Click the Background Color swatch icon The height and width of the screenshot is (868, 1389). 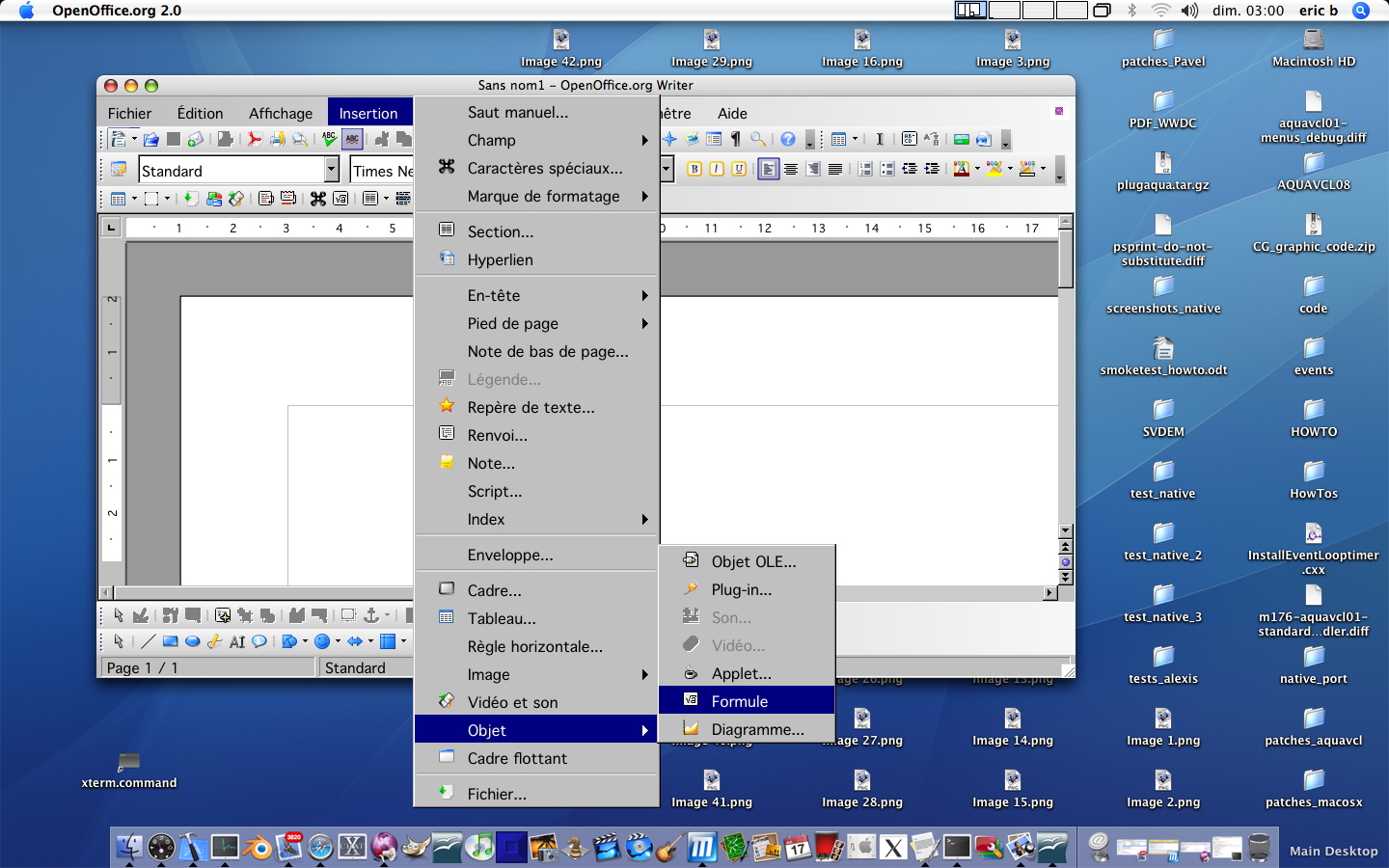(x=1027, y=169)
